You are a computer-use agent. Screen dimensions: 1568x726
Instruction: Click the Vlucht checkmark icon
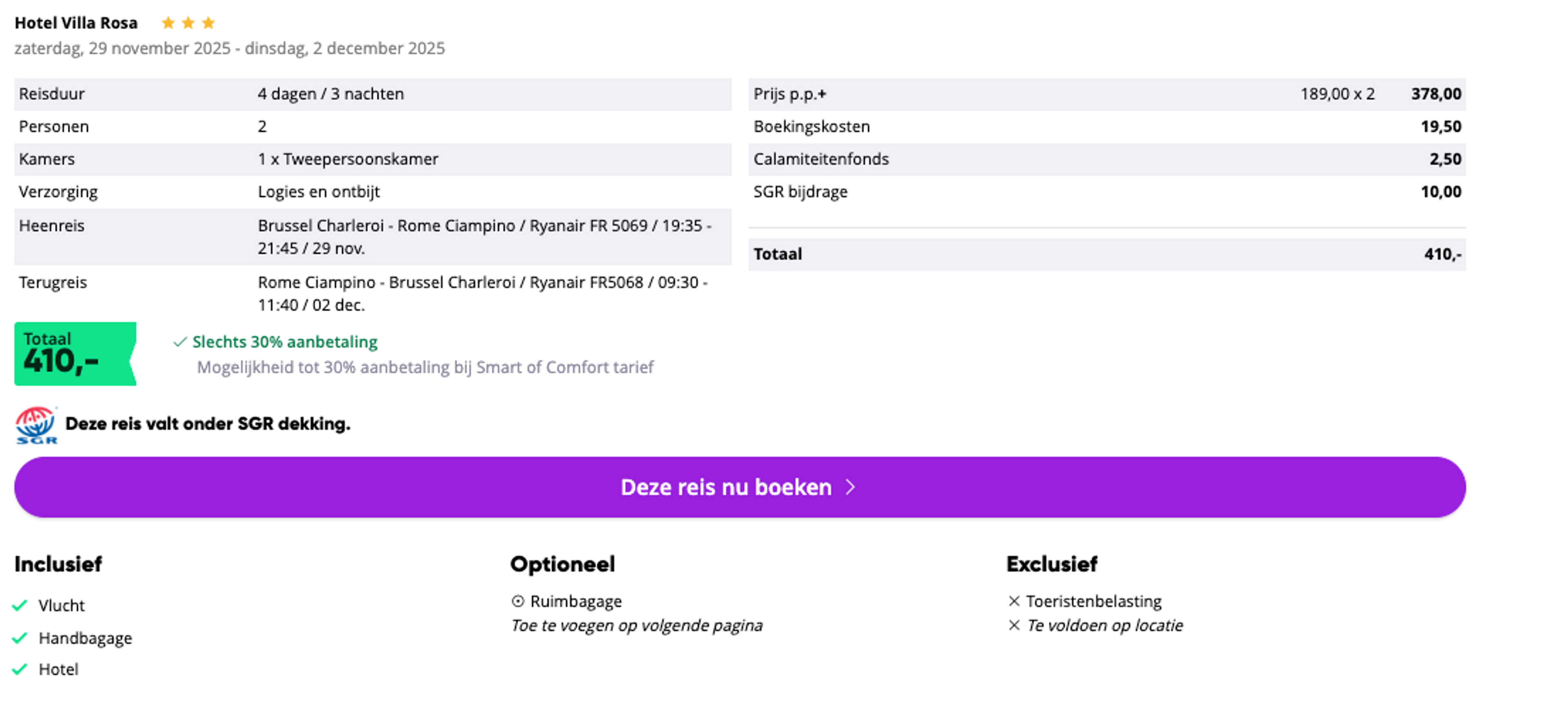coord(20,606)
